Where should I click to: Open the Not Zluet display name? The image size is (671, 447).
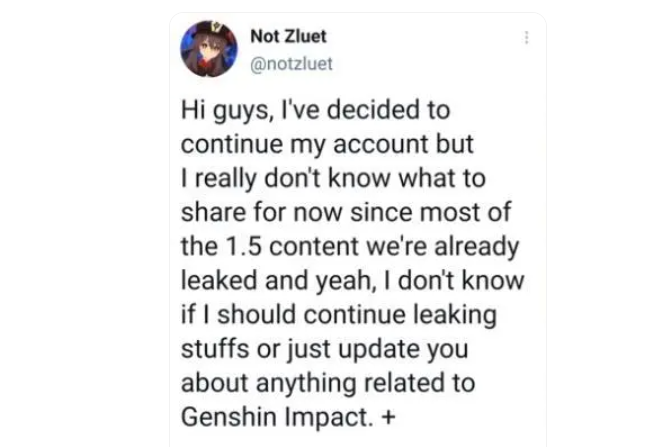(288, 37)
